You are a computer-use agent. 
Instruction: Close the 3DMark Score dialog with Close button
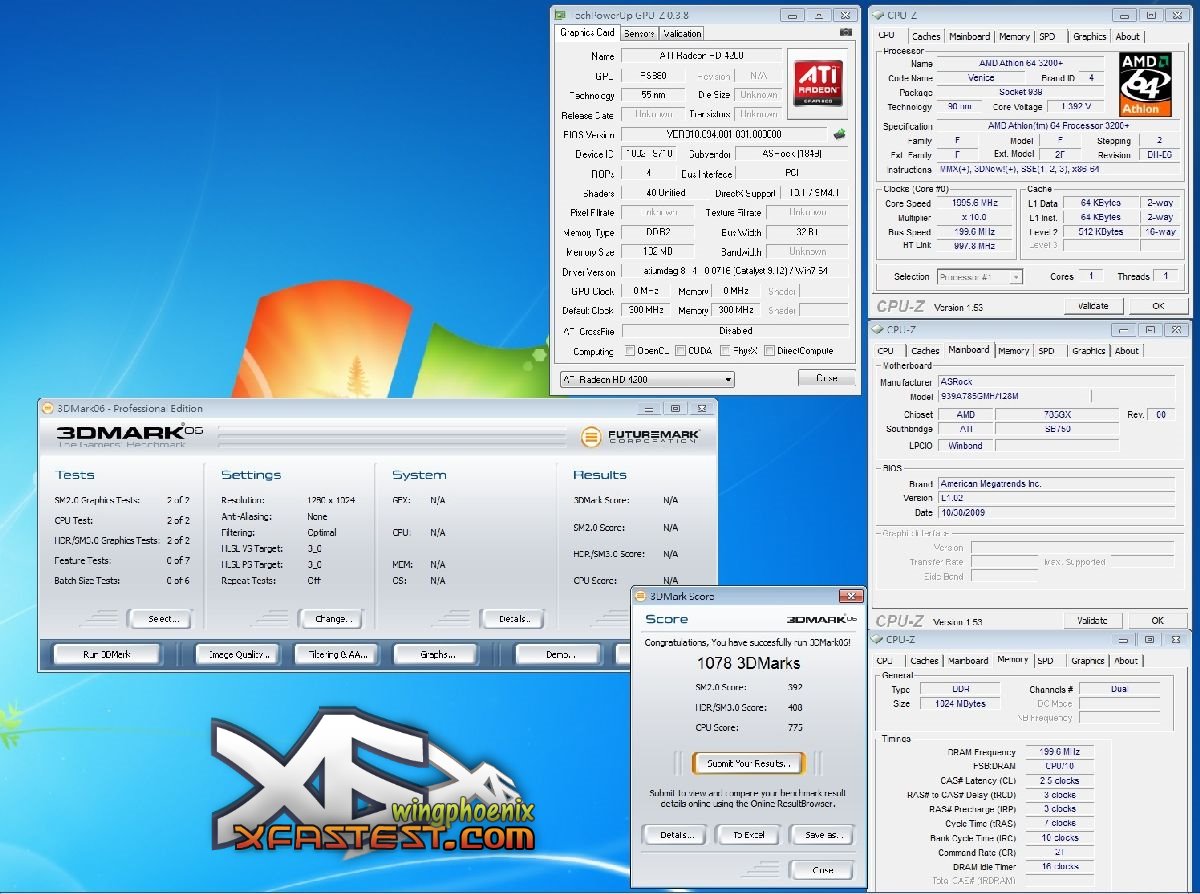point(822,869)
